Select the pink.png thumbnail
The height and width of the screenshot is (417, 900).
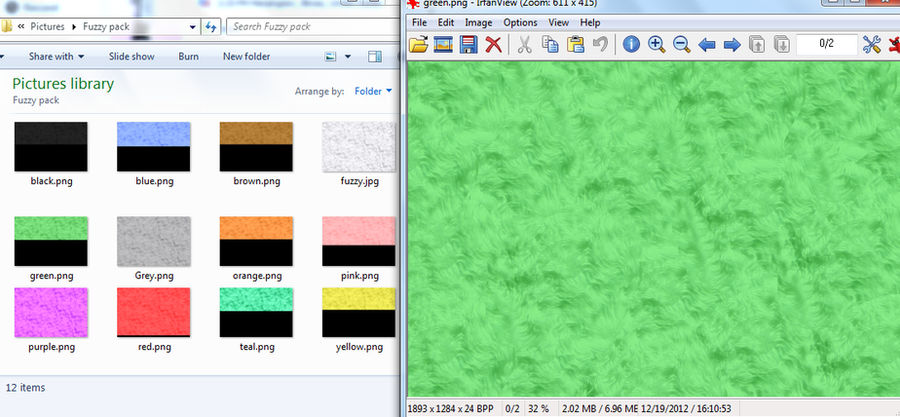359,241
